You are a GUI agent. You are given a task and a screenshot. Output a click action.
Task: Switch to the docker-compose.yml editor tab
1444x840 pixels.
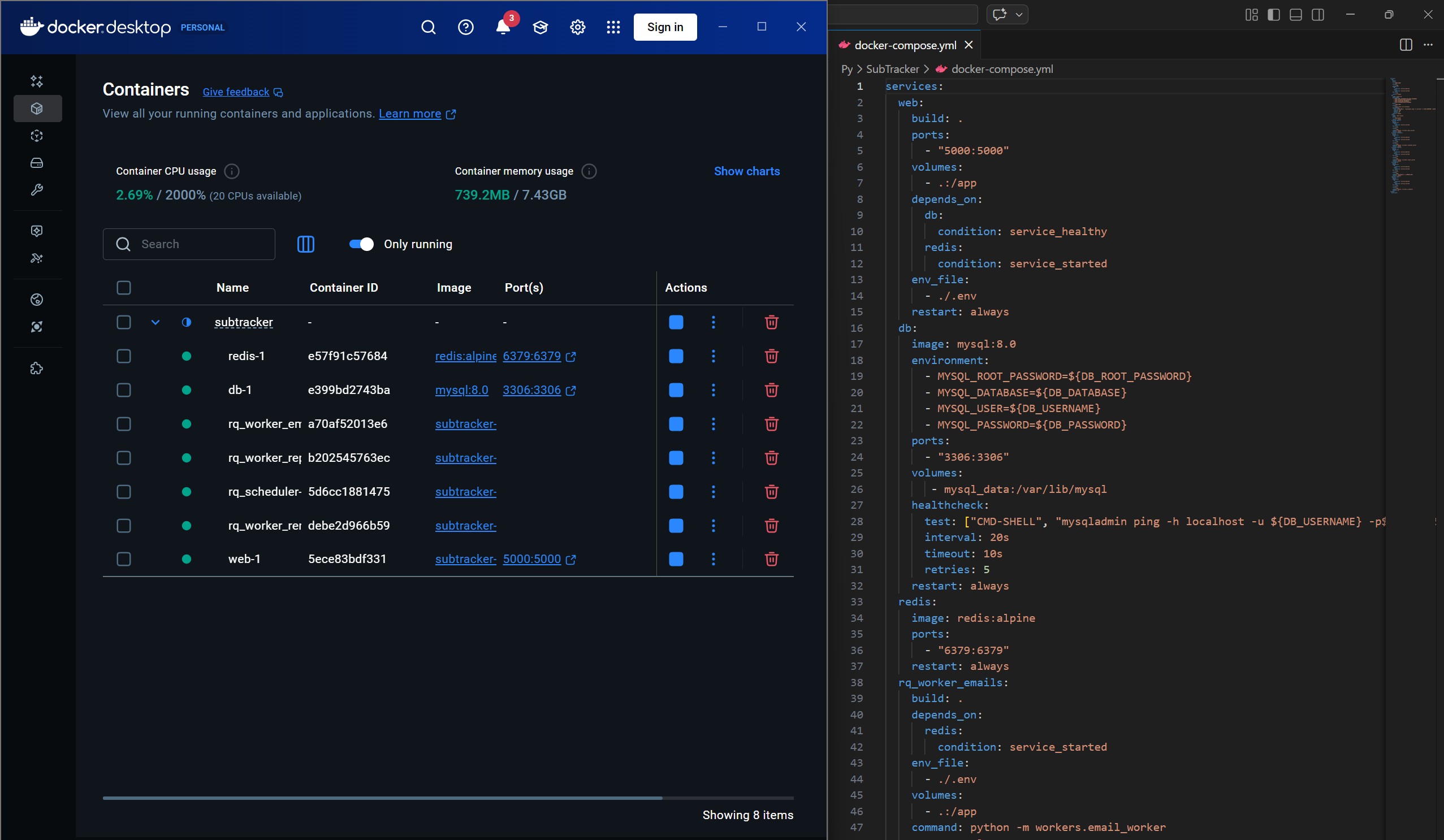904,45
